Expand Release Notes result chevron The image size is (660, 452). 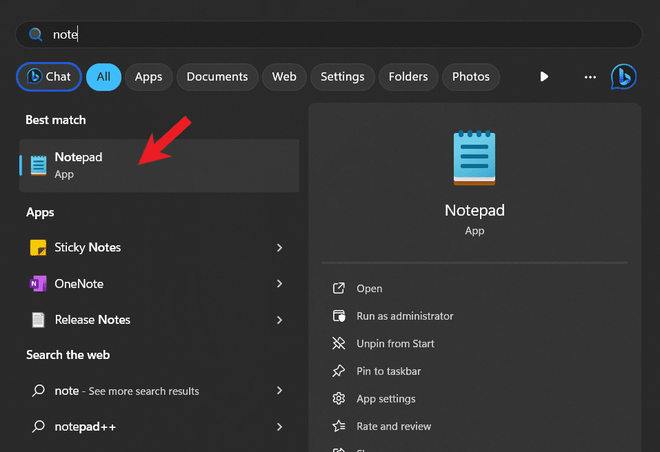(x=280, y=320)
